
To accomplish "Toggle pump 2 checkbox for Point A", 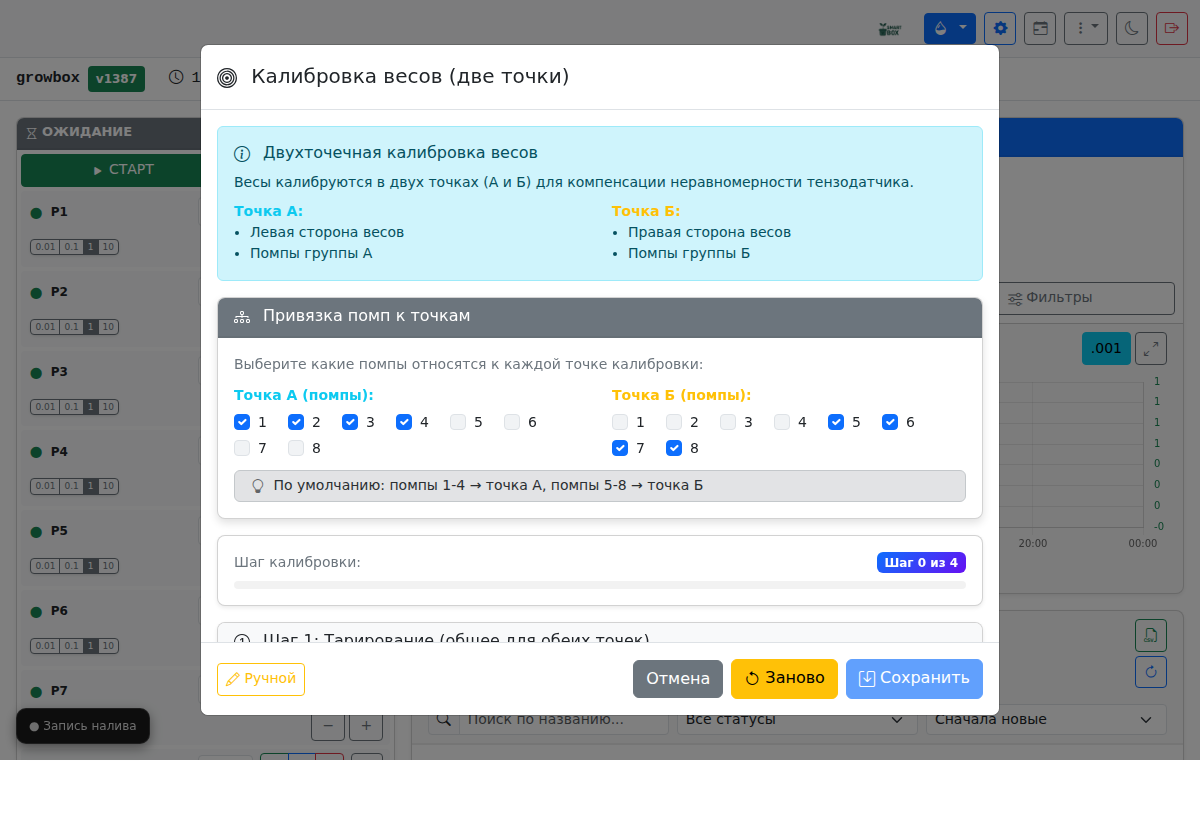I will tap(296, 422).
